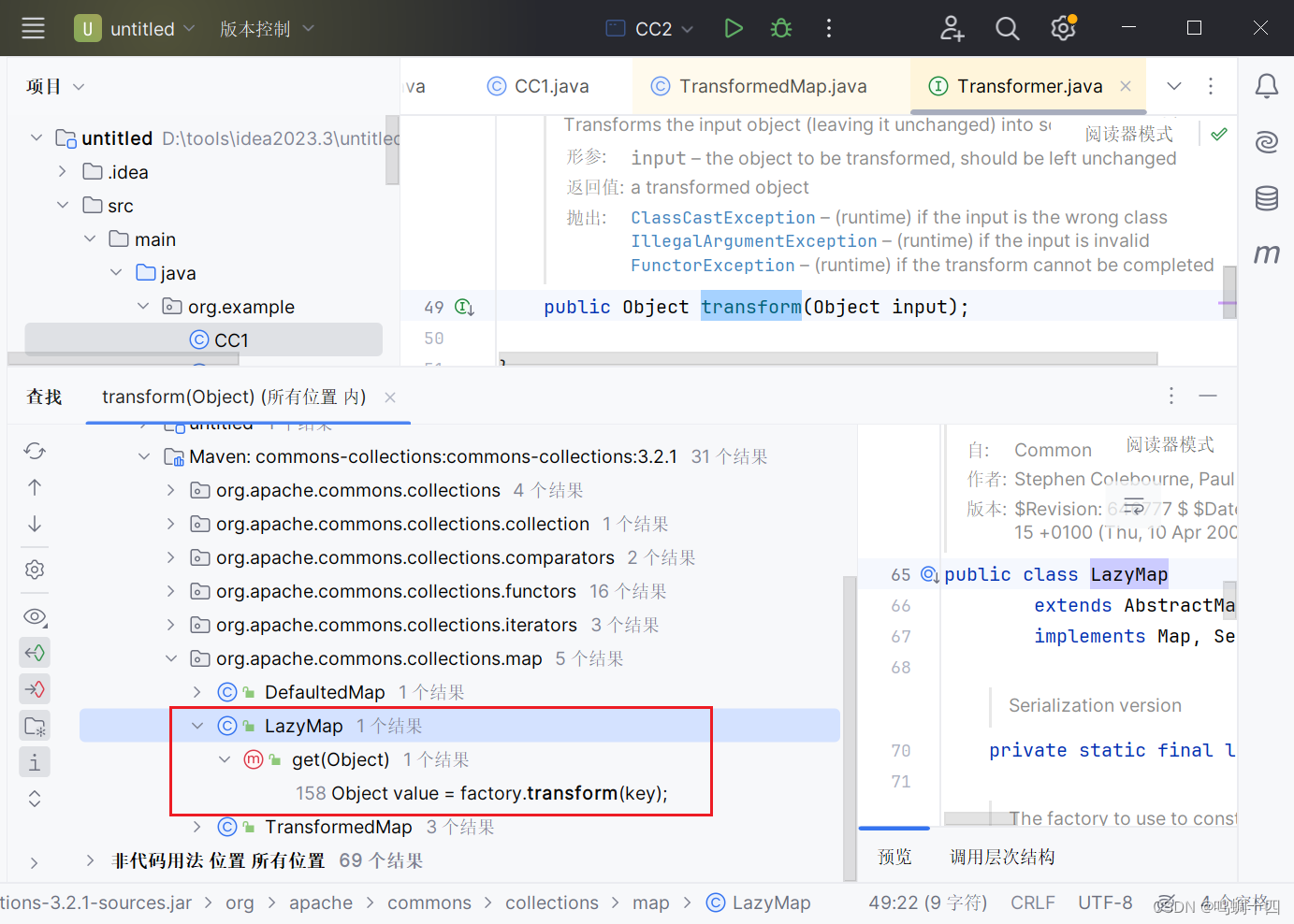Expand or collapse all results

click(x=35, y=799)
